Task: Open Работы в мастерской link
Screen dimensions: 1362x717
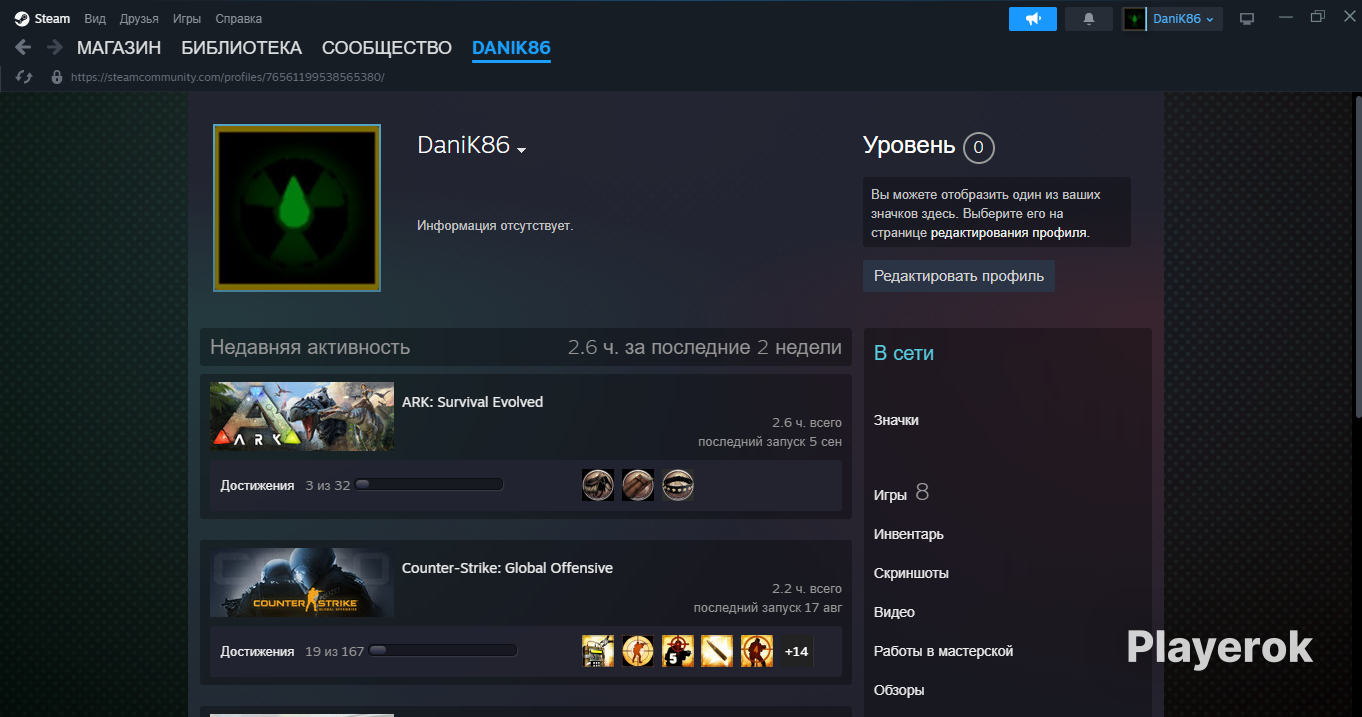Action: pos(943,651)
